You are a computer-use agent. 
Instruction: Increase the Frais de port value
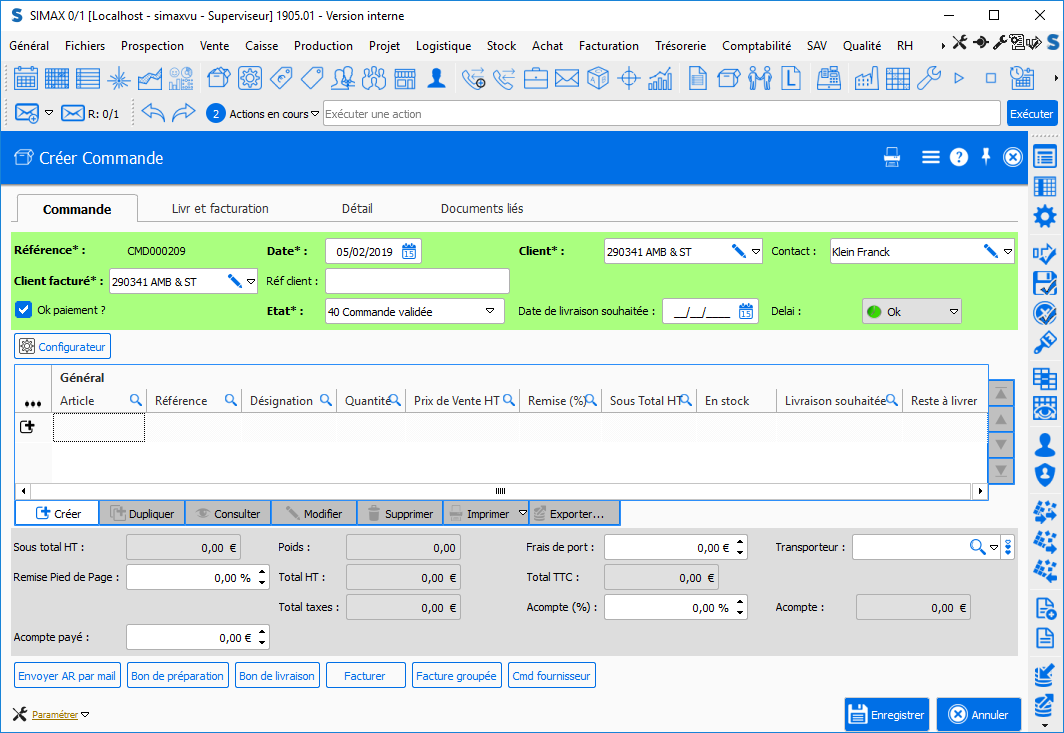740,543
